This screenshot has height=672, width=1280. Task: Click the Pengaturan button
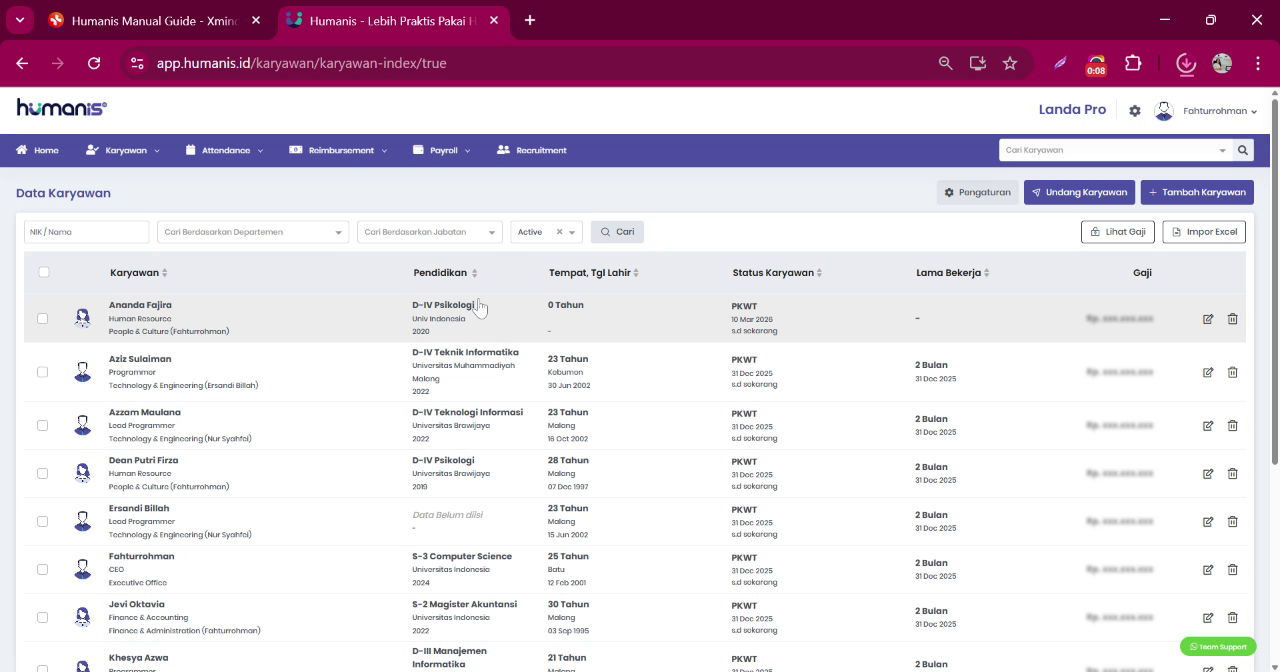tap(978, 192)
